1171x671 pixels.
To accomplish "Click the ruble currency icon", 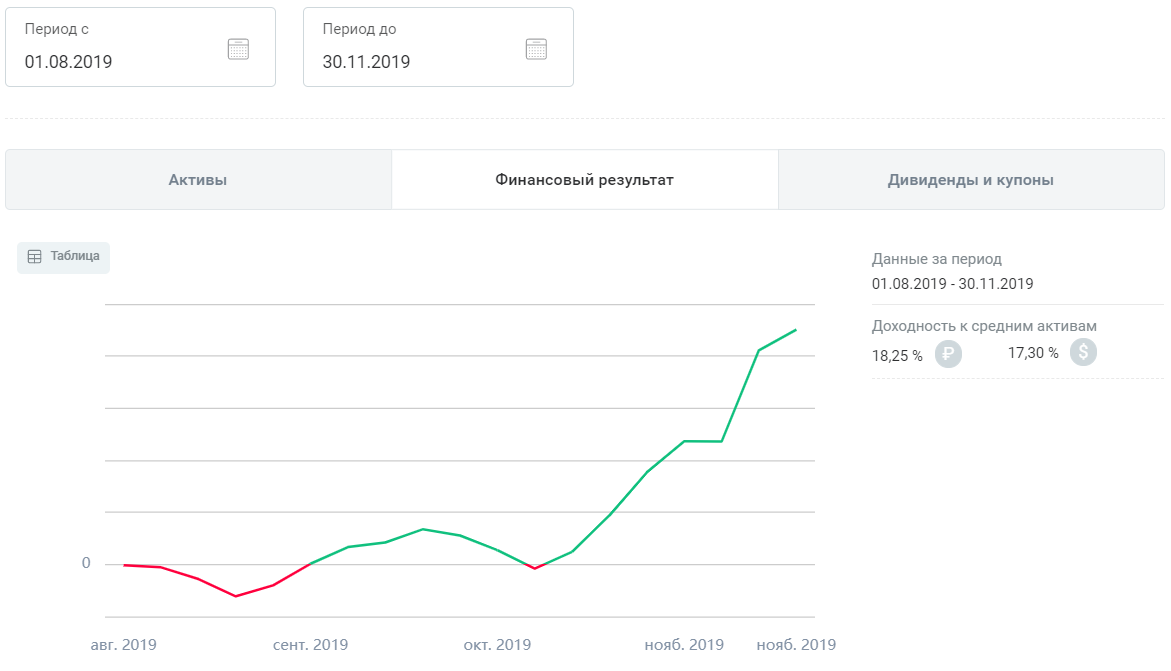I will [x=948, y=354].
